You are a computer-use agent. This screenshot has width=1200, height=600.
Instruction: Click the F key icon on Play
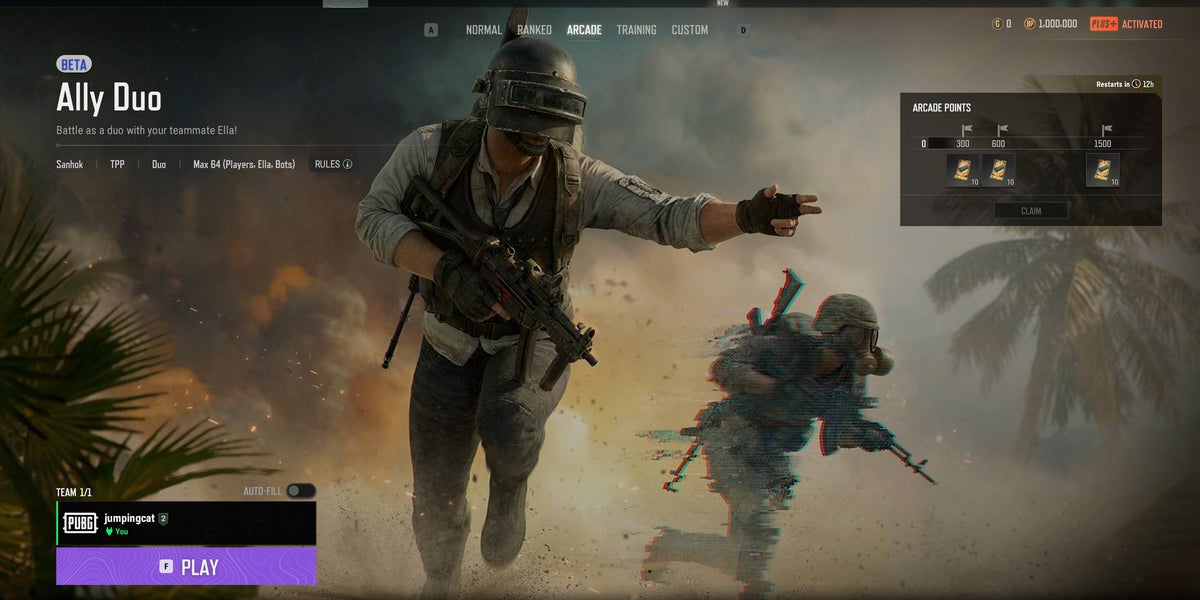tap(167, 567)
